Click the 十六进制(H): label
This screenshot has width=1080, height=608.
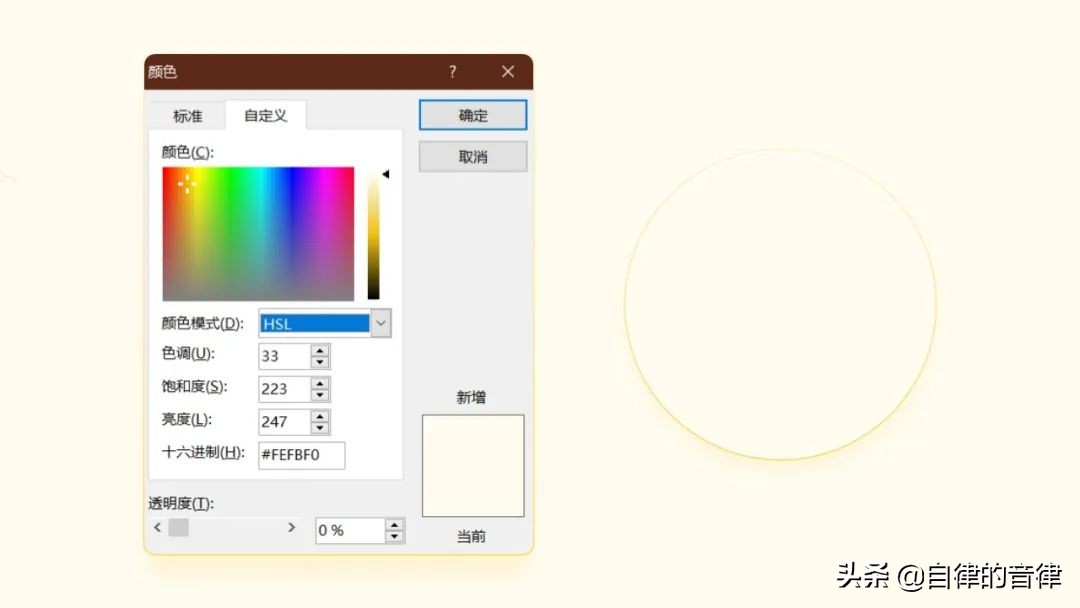[x=203, y=452]
